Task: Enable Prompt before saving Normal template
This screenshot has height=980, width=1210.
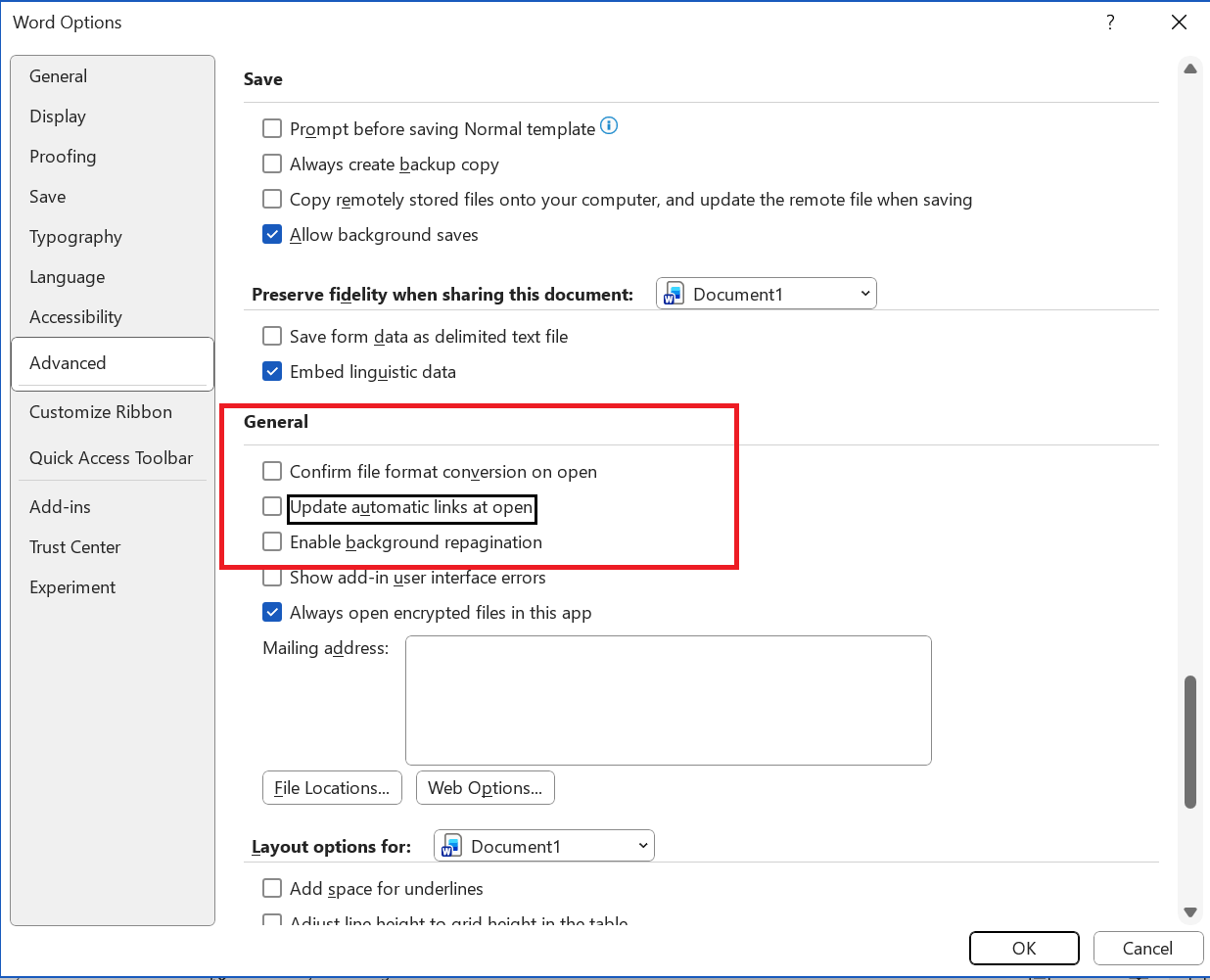Action: click(272, 128)
